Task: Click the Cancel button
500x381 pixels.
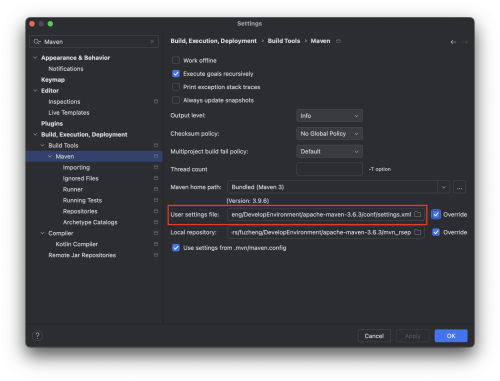Action: [374, 336]
